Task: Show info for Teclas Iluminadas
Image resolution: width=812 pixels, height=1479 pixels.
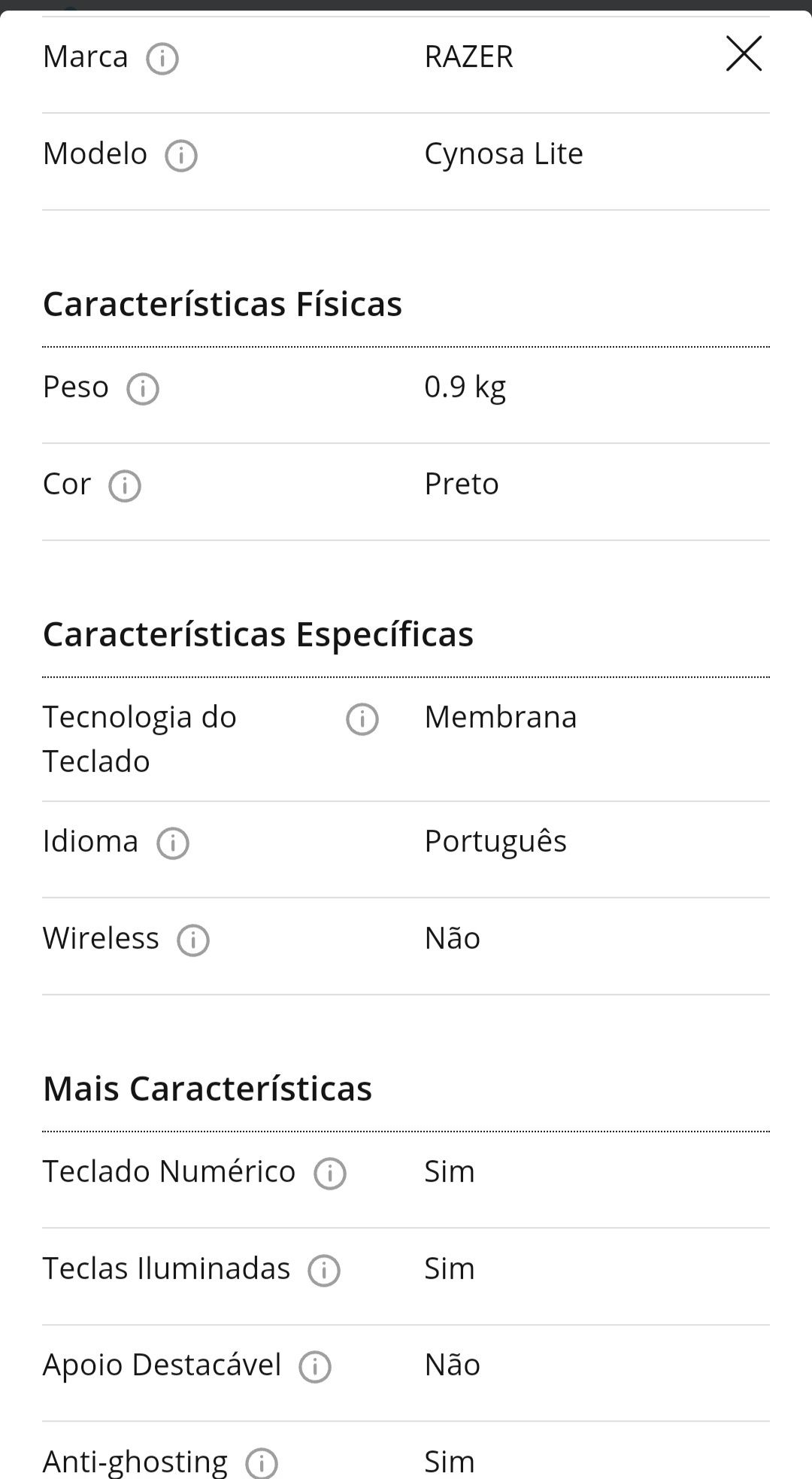Action: [324, 1271]
